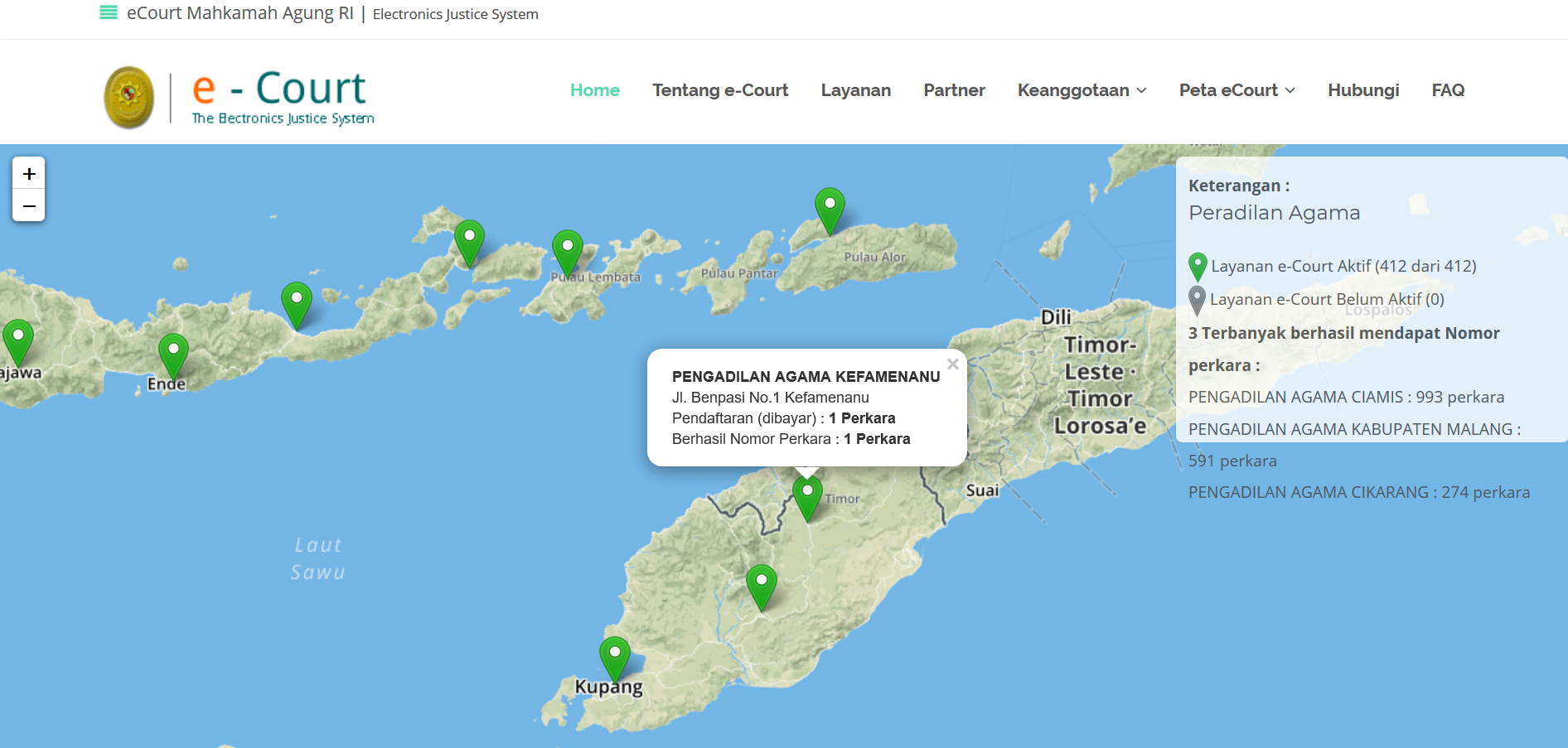This screenshot has height=748, width=1568.
Task: Click the e-Court logo text
Action: pyautogui.click(x=283, y=98)
